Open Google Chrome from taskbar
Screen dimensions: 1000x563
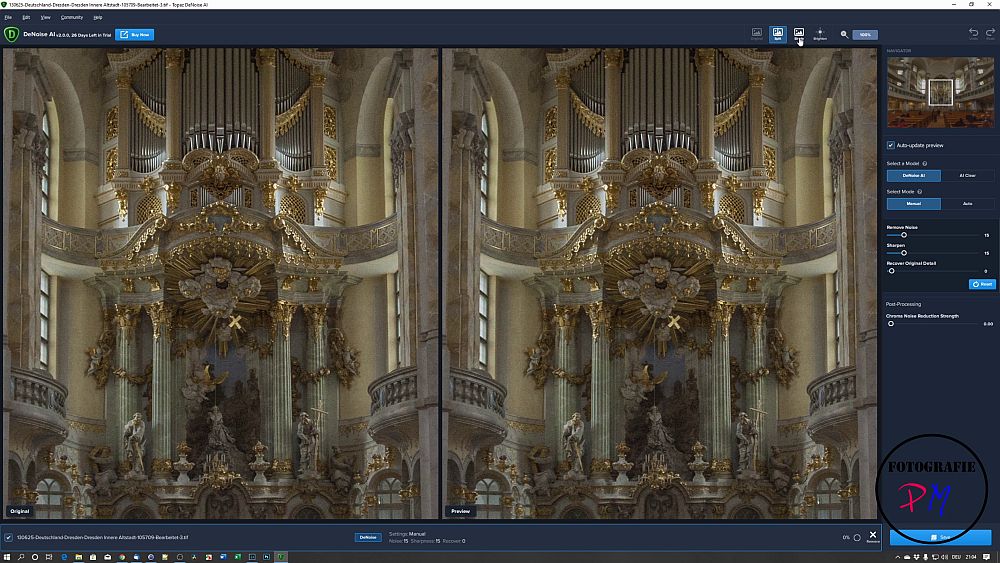(122, 557)
